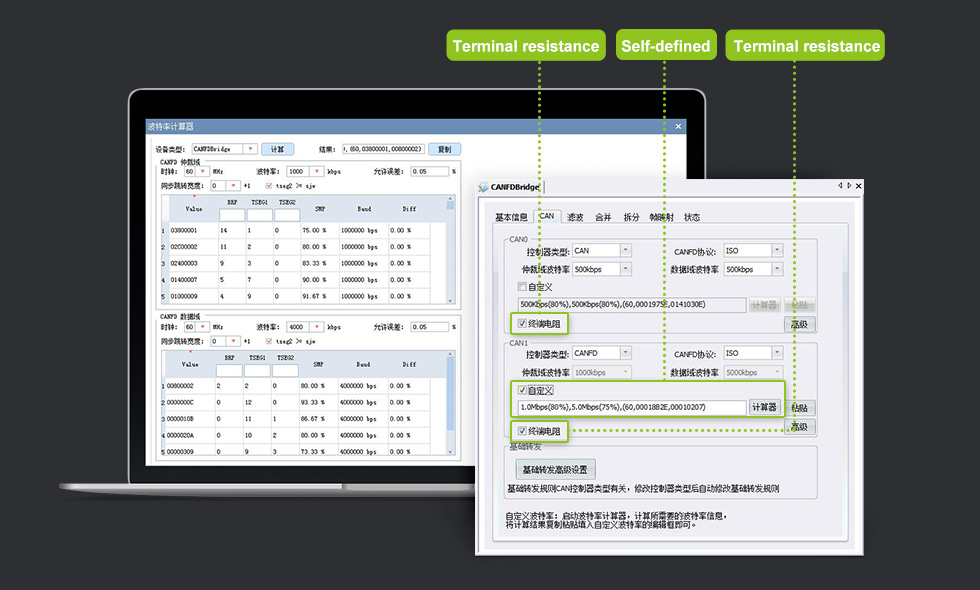Image resolution: width=980 pixels, height=590 pixels.
Task: Enable 自定义 checkbox under CAN0
Action: pos(522,286)
